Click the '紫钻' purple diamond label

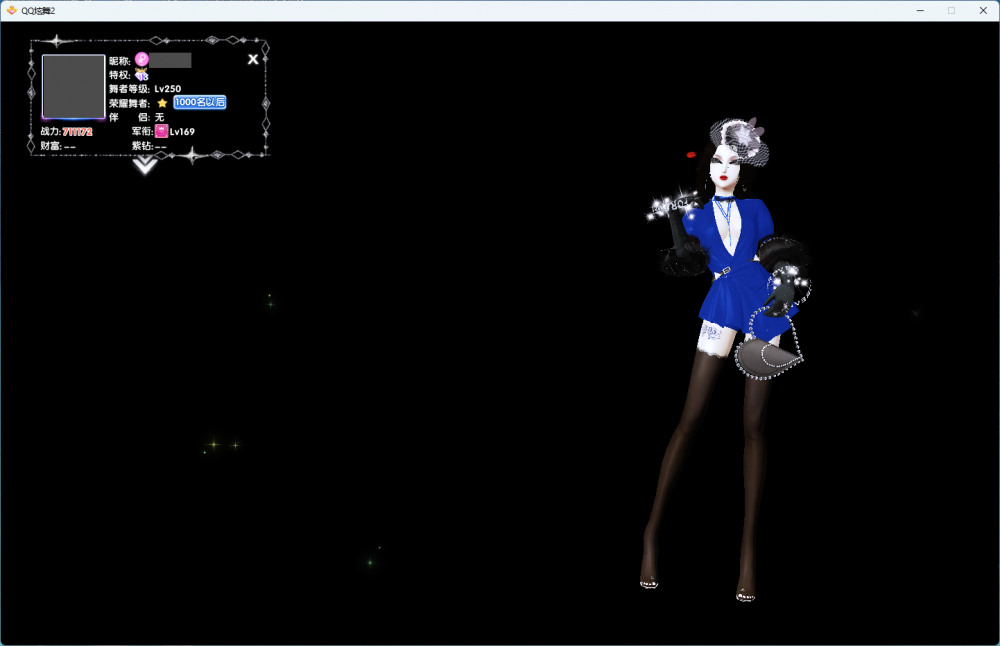pos(141,146)
